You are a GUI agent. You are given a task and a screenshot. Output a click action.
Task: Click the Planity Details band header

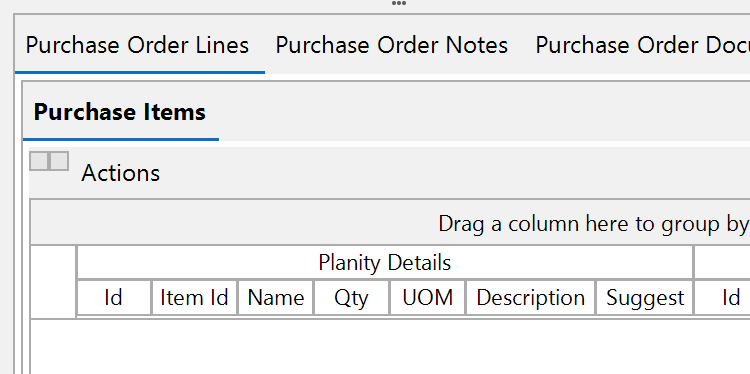(x=385, y=263)
